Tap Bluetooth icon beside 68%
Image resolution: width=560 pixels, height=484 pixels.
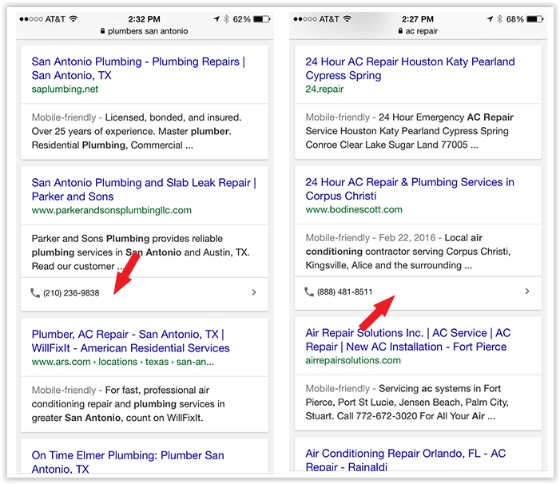point(500,19)
